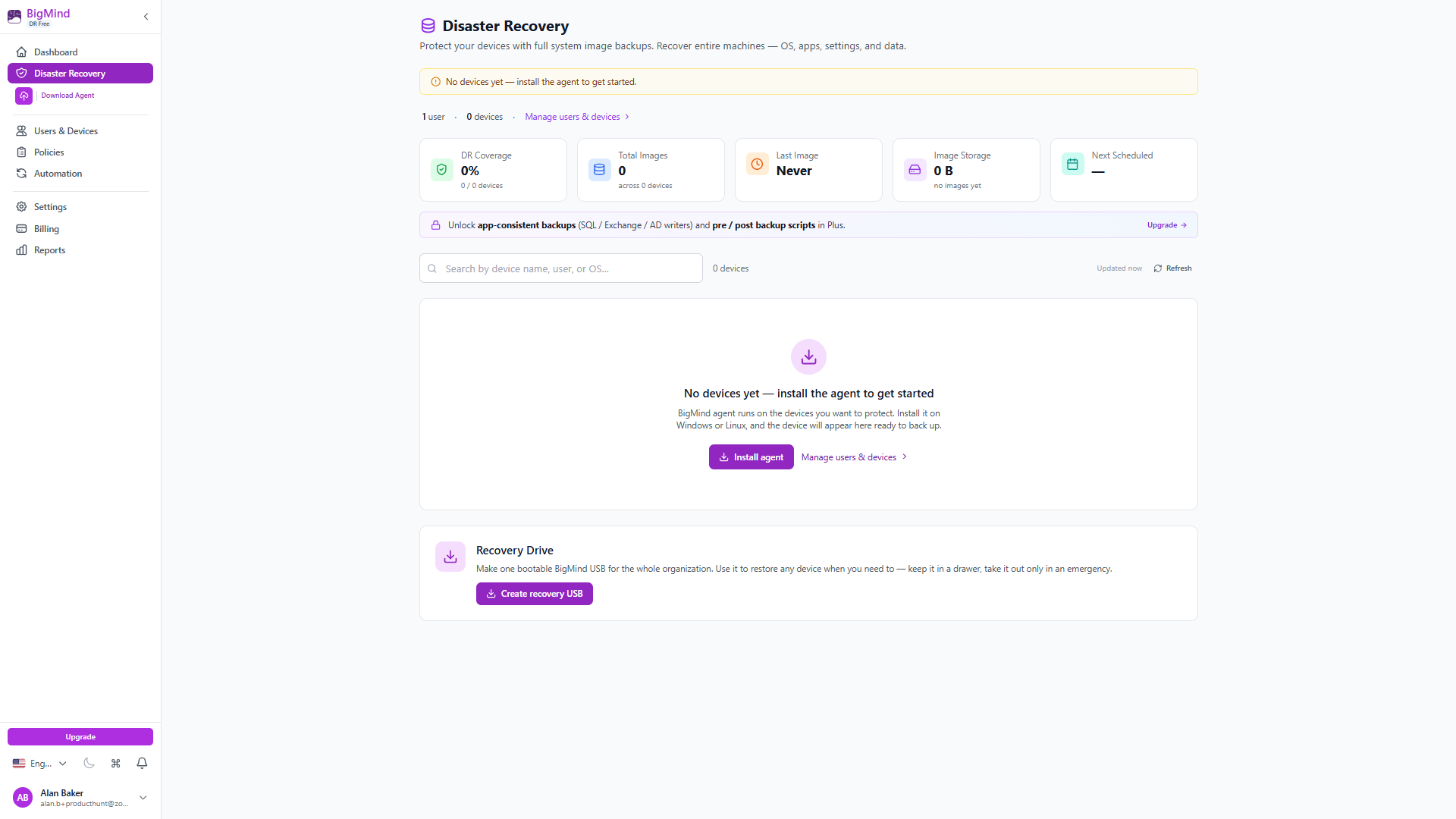The width and height of the screenshot is (1456, 819).
Task: Click the "0%" DR Coverage value
Action: click(x=470, y=171)
